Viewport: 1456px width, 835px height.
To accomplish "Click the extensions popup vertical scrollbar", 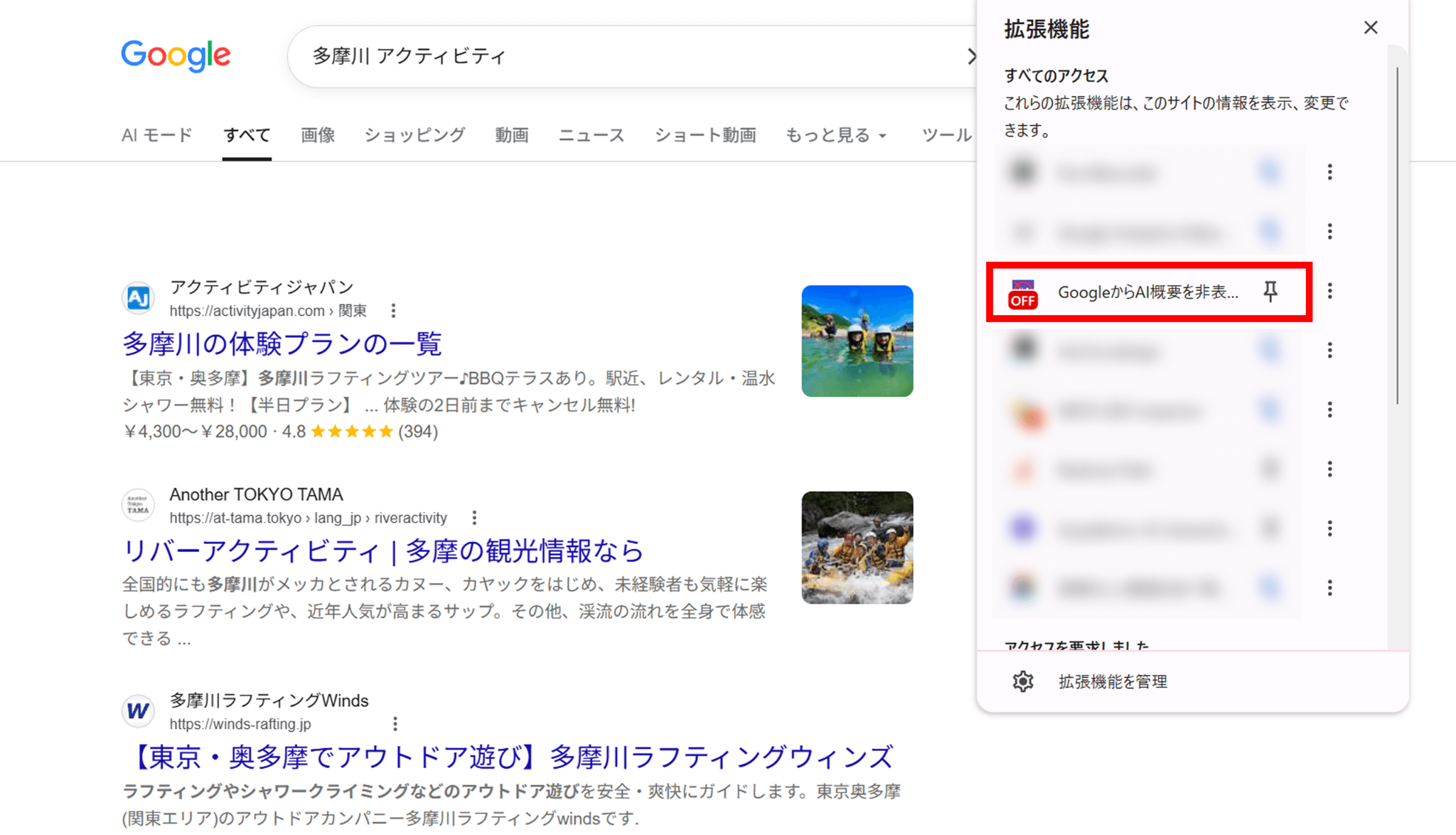I will (1397, 236).
